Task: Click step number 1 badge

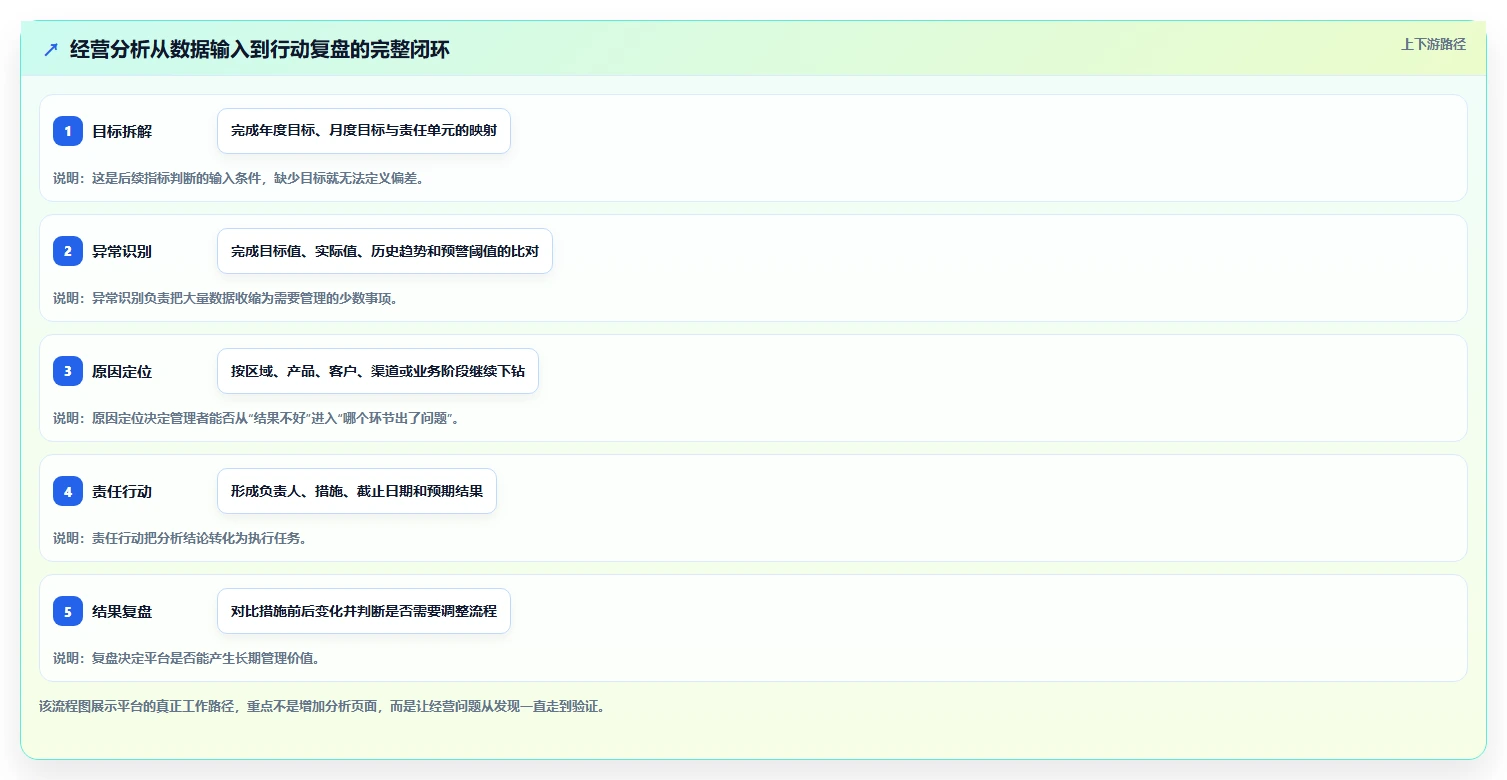Action: point(68,131)
